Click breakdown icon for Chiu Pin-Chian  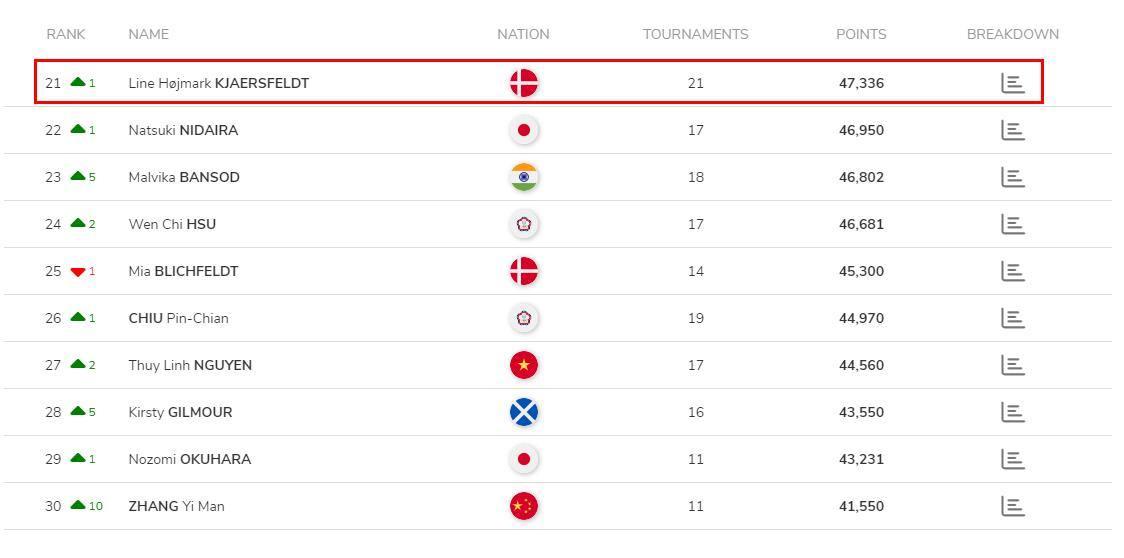point(1012,318)
